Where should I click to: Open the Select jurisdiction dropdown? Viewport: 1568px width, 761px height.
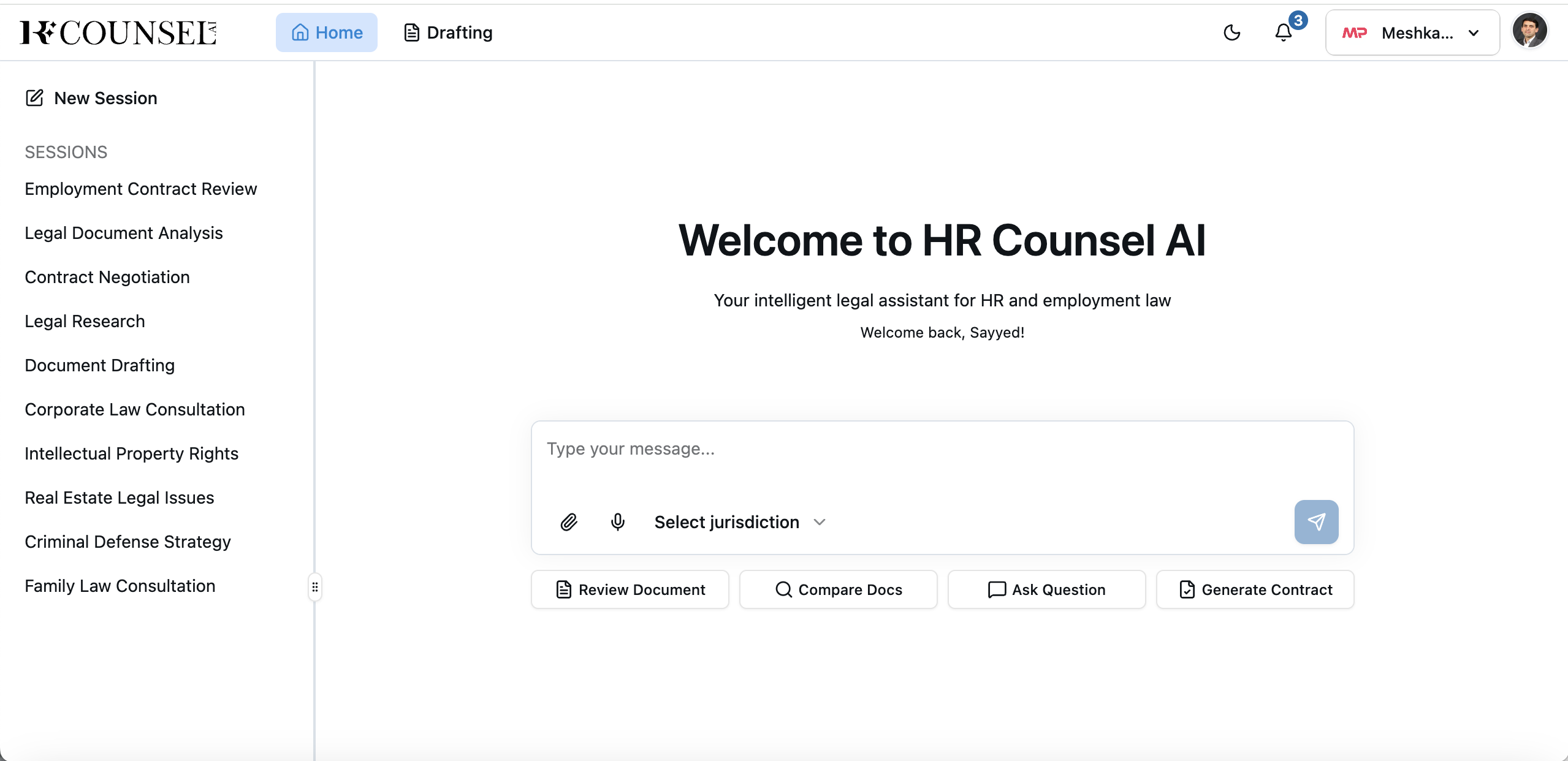click(x=727, y=522)
